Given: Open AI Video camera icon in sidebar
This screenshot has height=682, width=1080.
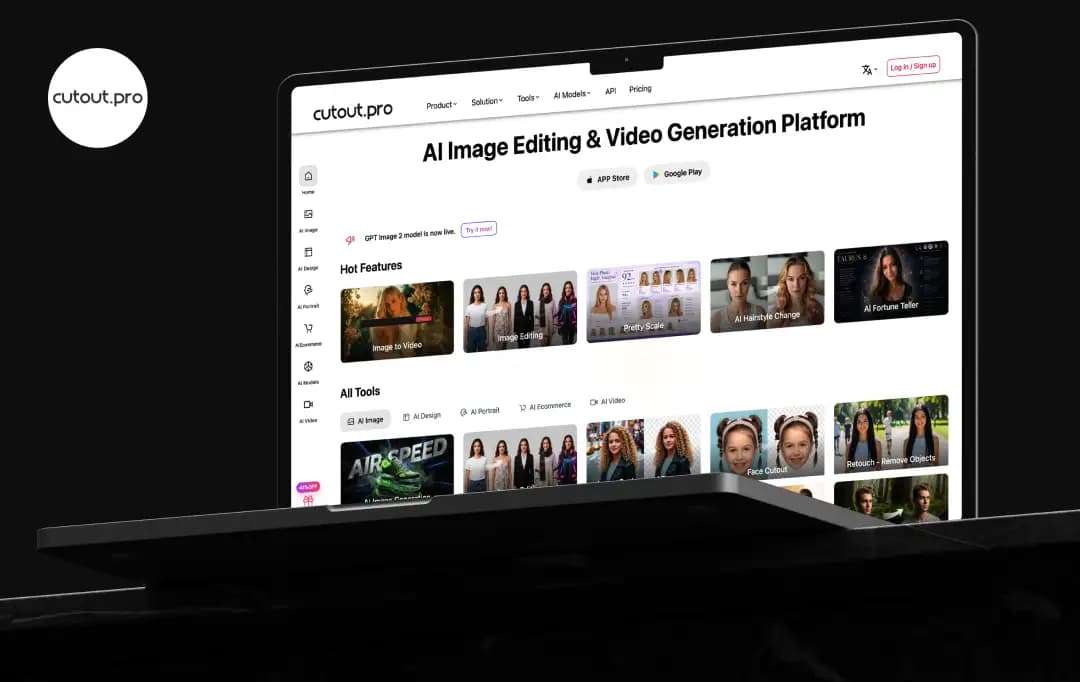Looking at the screenshot, I should point(308,404).
